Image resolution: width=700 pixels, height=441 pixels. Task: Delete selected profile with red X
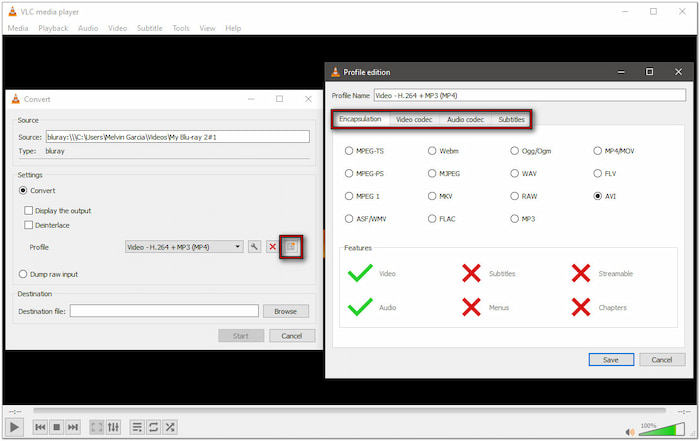point(272,247)
